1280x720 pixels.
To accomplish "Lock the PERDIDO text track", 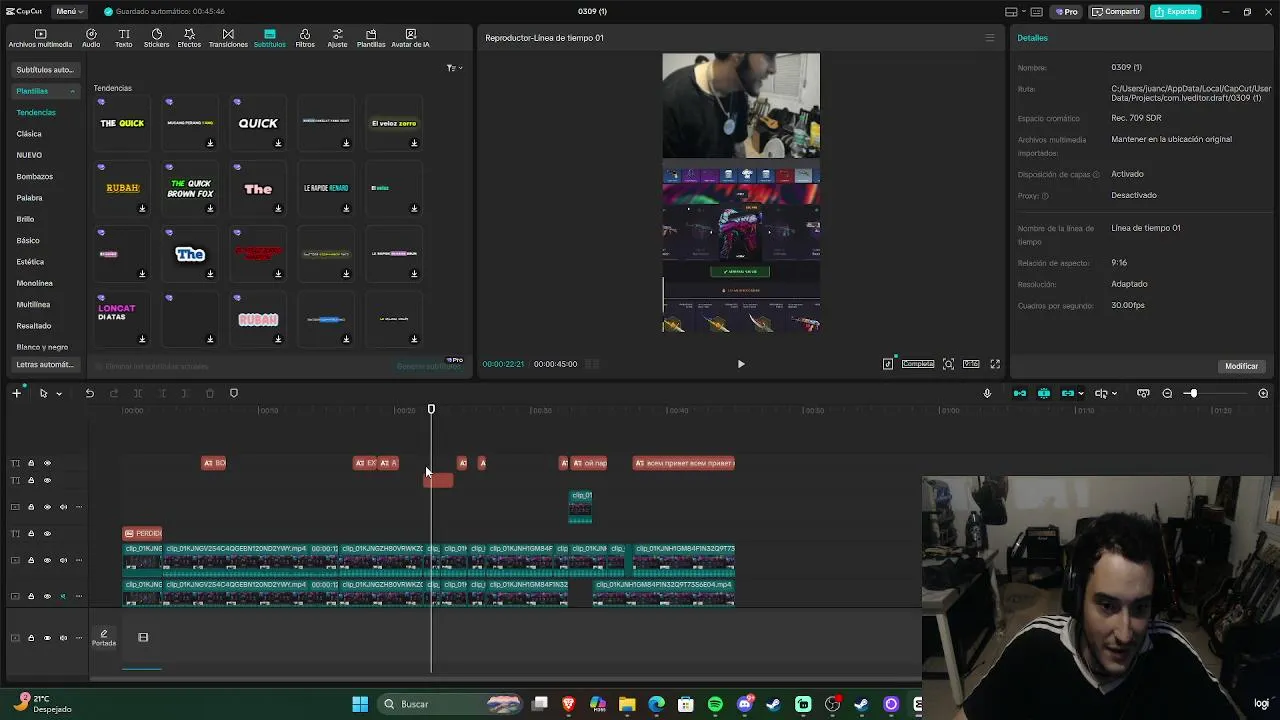I will point(31,534).
